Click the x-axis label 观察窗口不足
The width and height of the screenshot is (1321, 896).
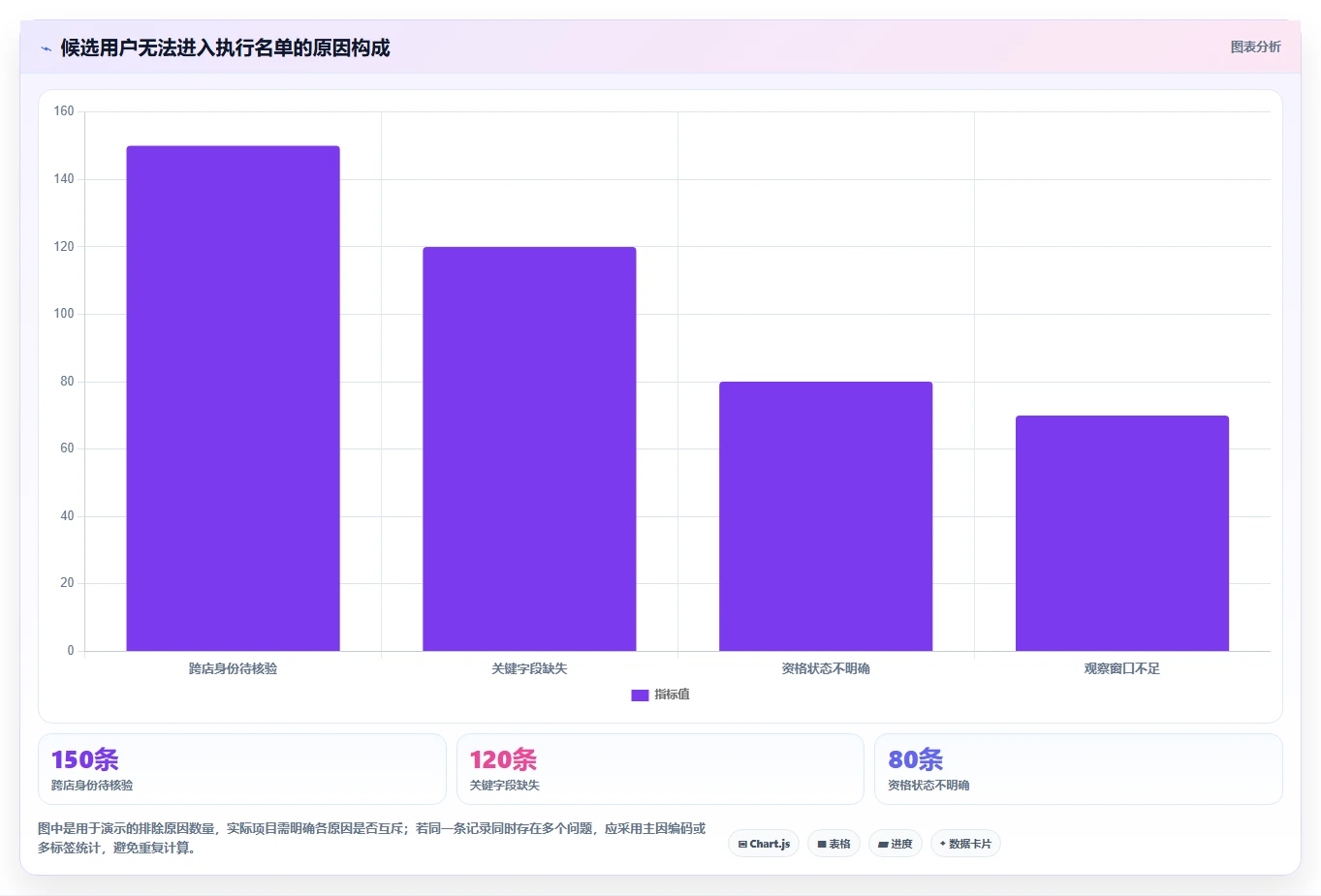point(1122,668)
